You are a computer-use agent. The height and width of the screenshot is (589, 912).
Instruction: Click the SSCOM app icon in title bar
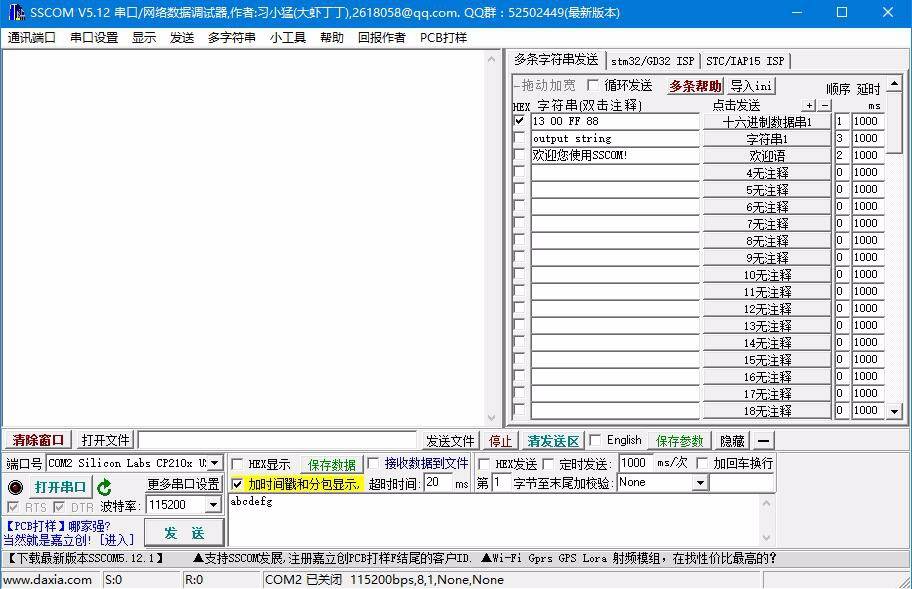(x=15, y=13)
